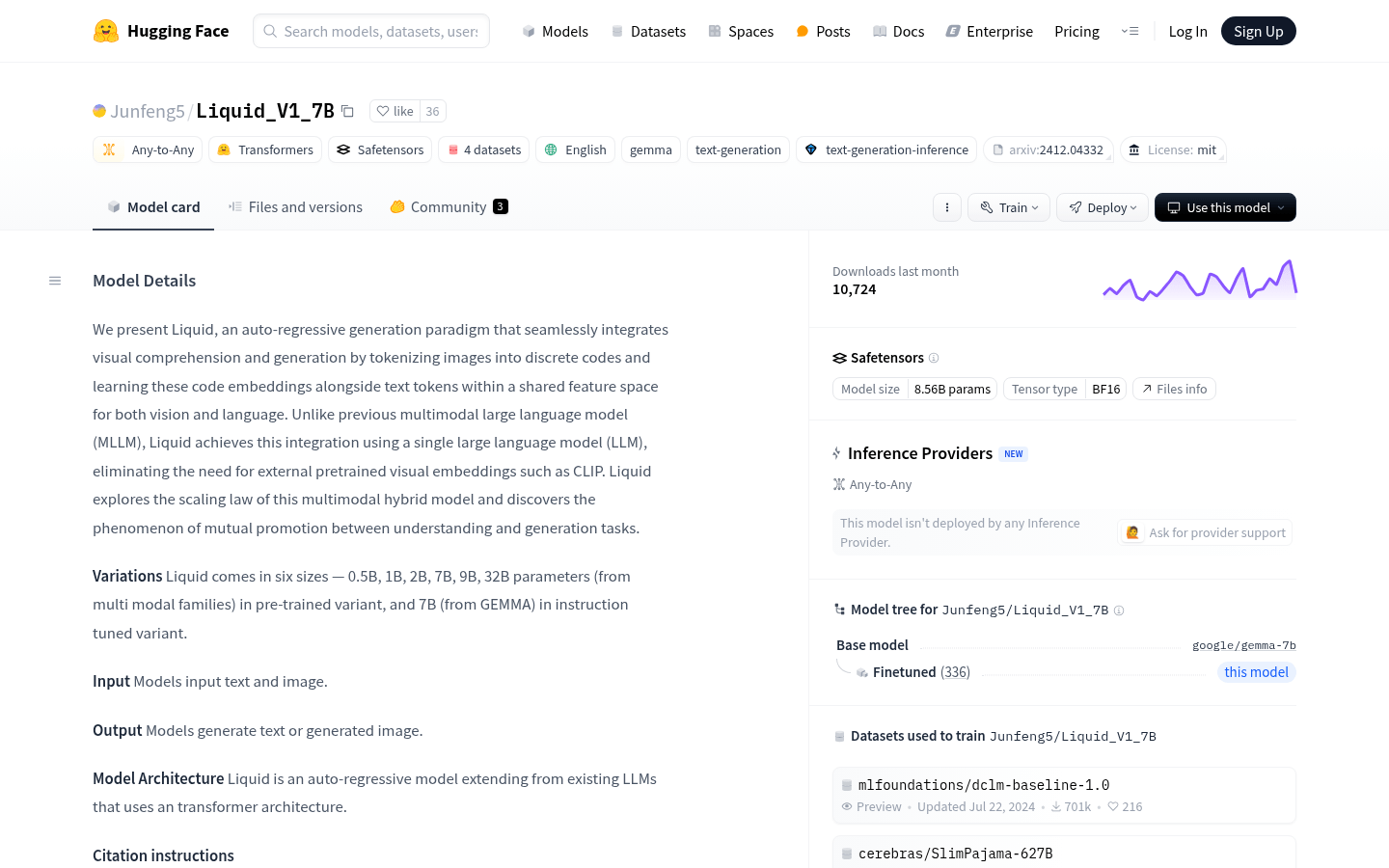
Task: Click the Finetuned (336) link
Action: (921, 672)
